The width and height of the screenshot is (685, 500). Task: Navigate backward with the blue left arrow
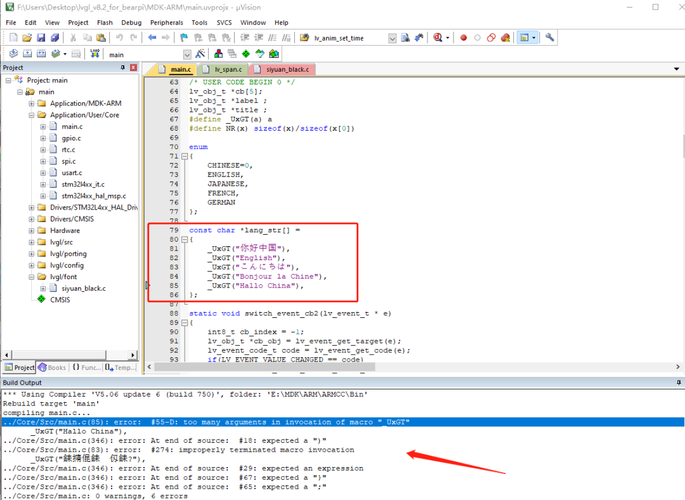pos(151,38)
